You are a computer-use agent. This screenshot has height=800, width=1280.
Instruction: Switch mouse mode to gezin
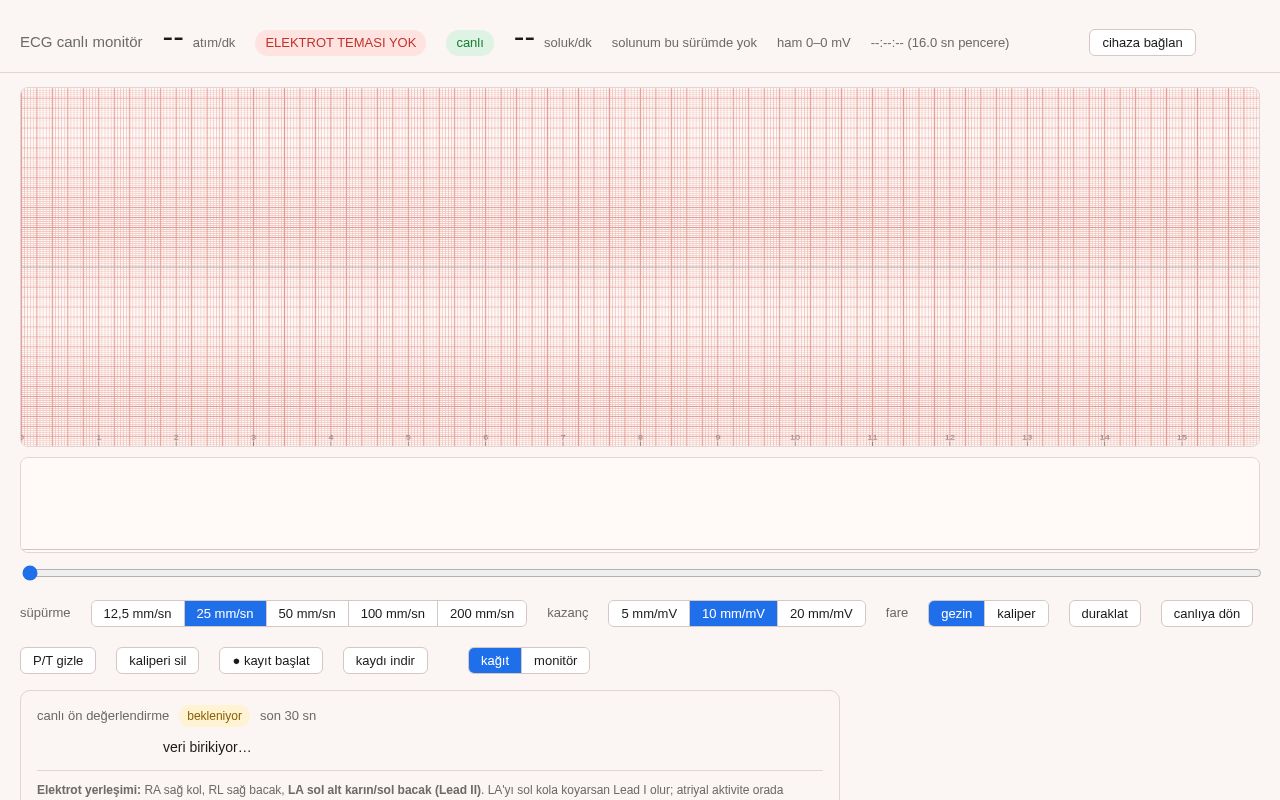coord(956,613)
